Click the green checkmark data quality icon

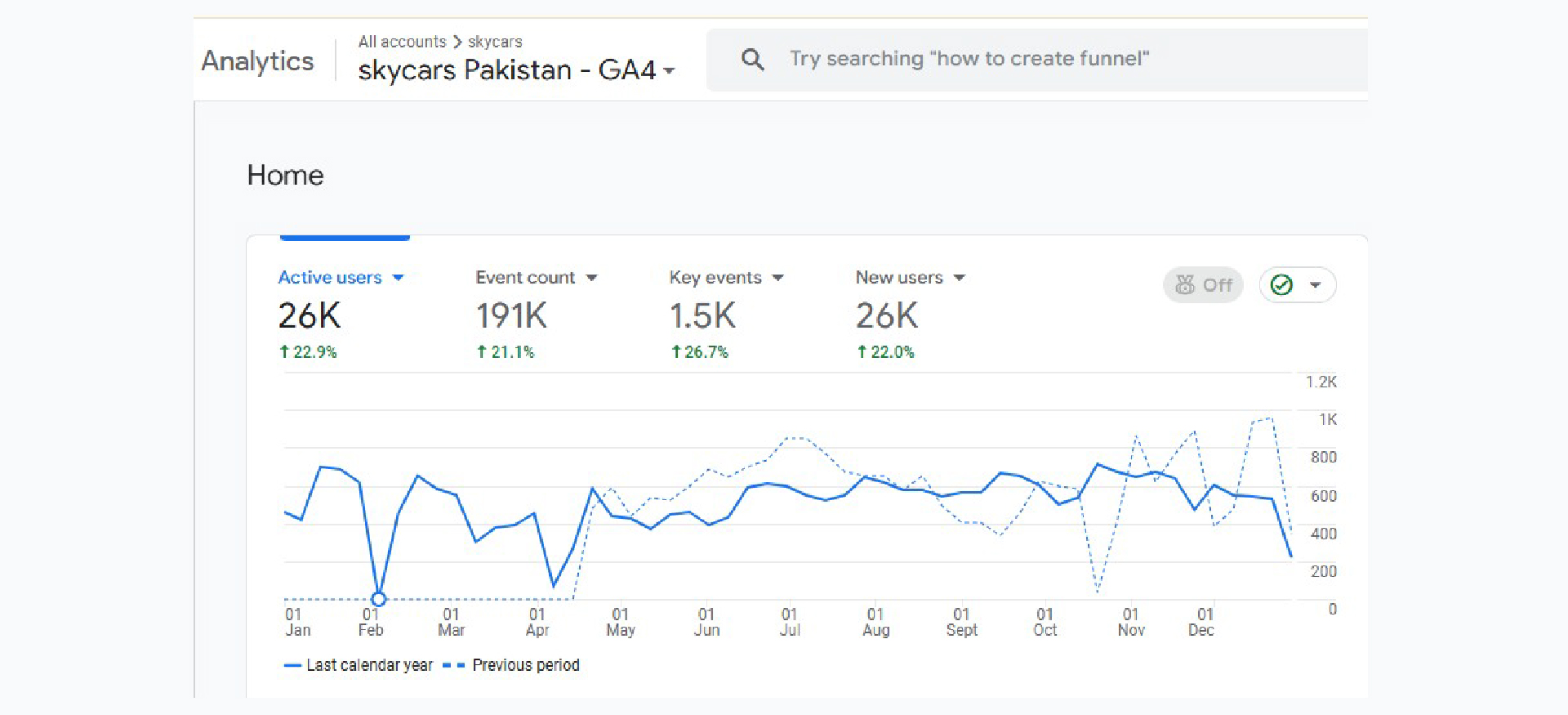1281,285
